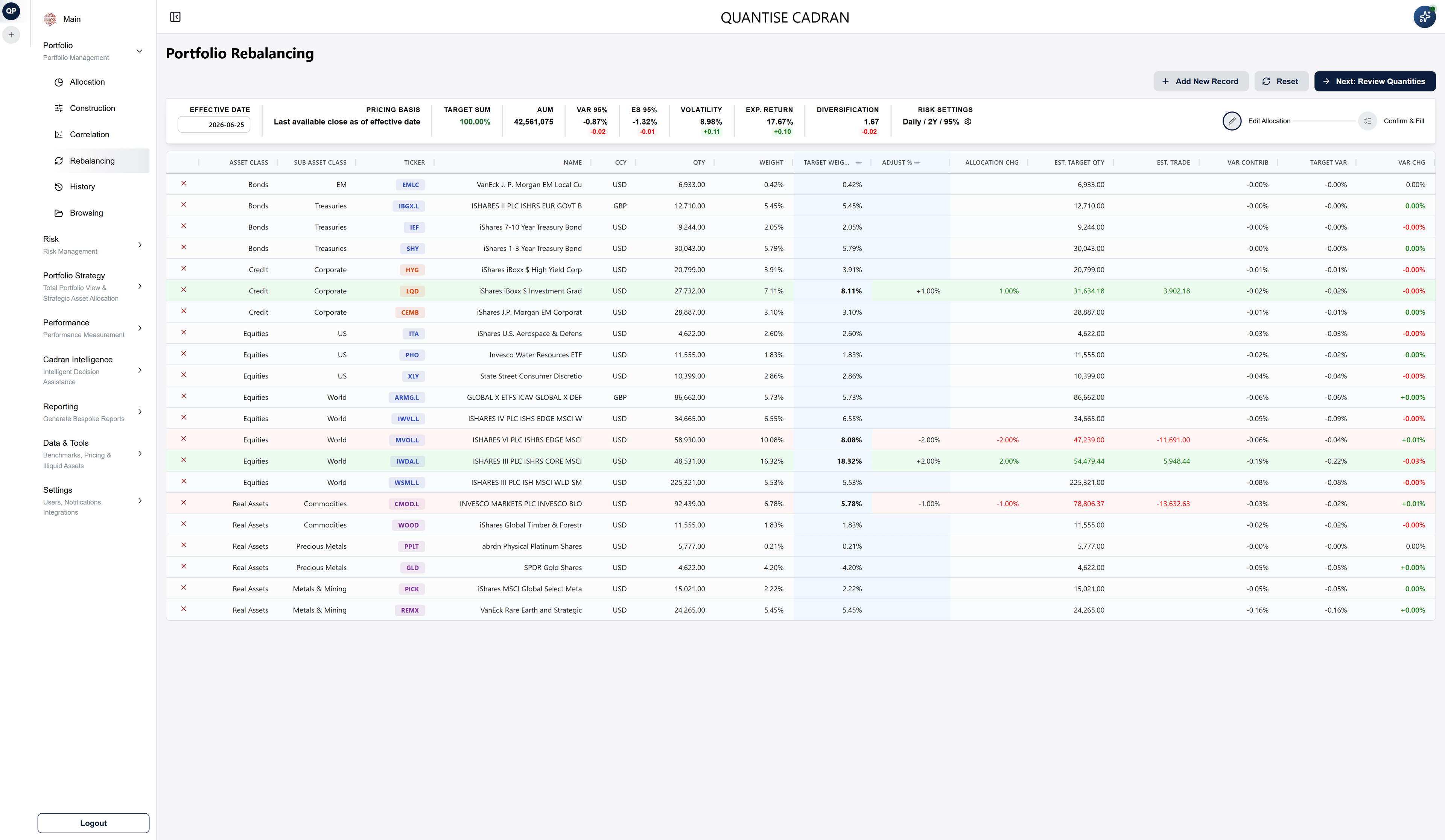
Task: Click the Main logo icon
Action: 50,19
